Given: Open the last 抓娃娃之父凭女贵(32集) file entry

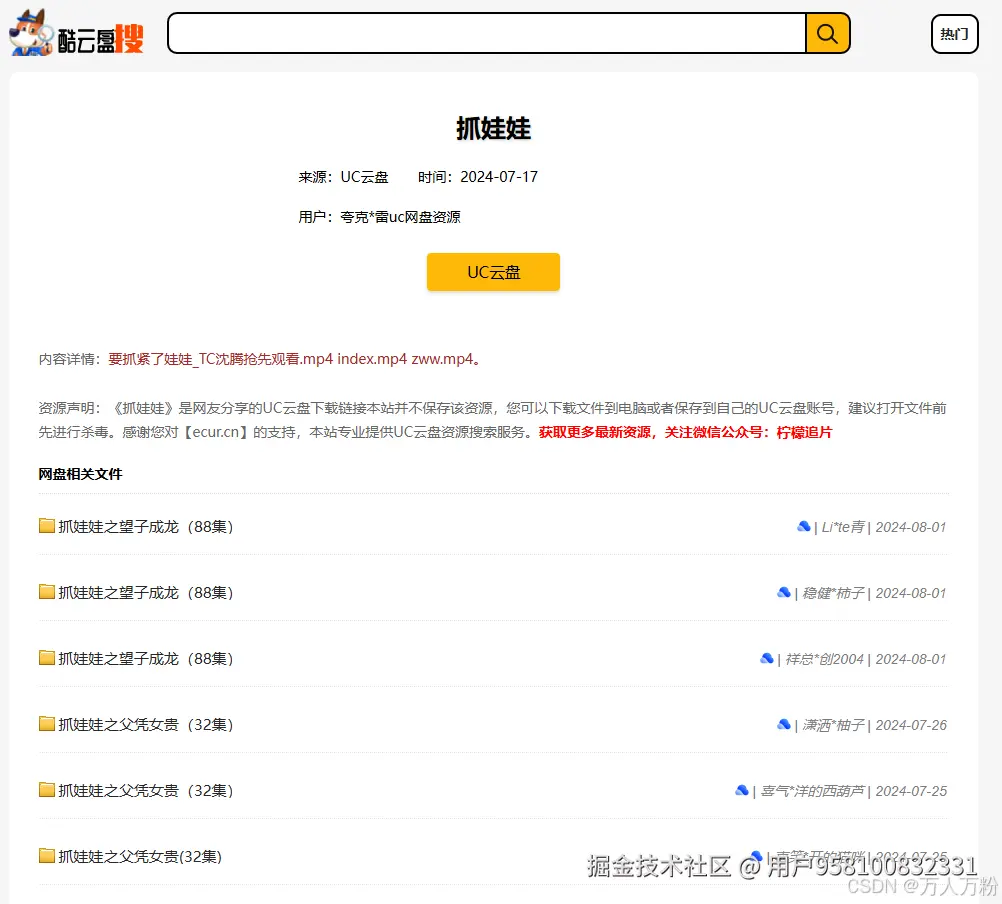Looking at the screenshot, I should click(140, 856).
